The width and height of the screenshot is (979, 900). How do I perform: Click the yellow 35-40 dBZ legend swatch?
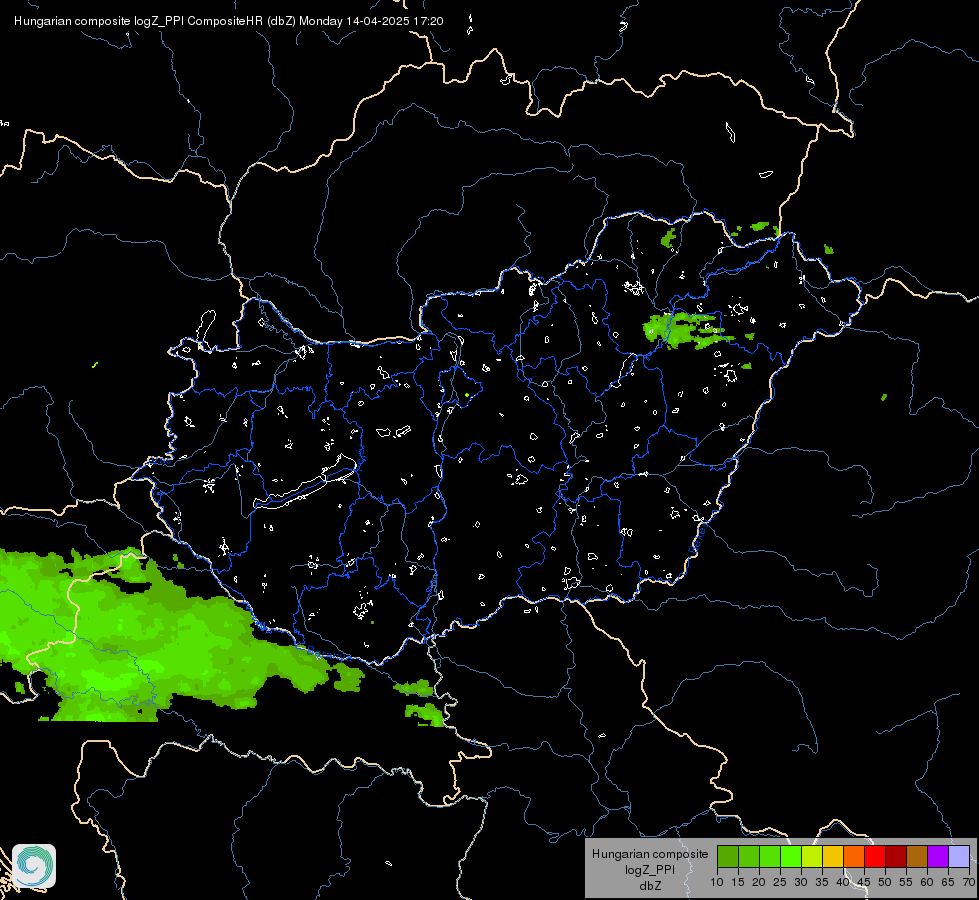(x=833, y=856)
